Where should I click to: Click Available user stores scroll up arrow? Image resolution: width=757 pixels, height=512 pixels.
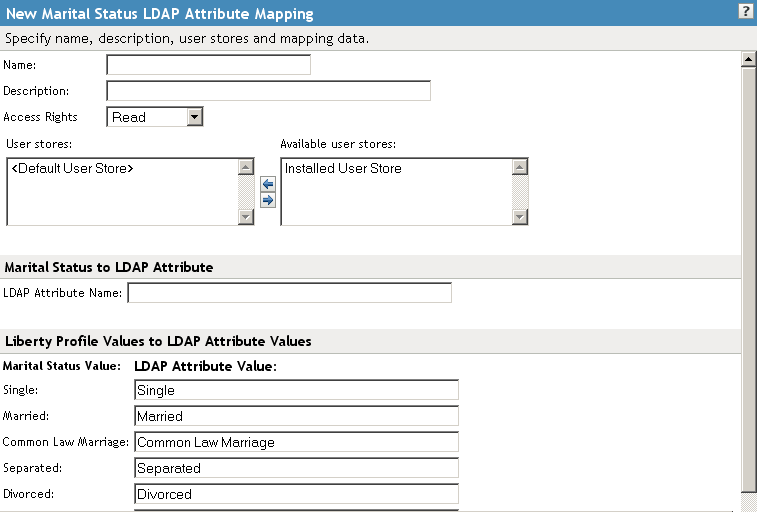click(x=519, y=167)
